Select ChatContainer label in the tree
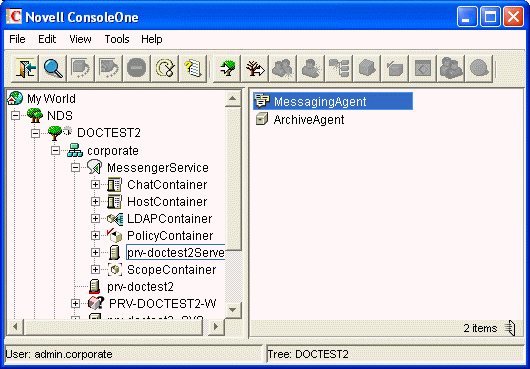The image size is (530, 369). tap(167, 184)
